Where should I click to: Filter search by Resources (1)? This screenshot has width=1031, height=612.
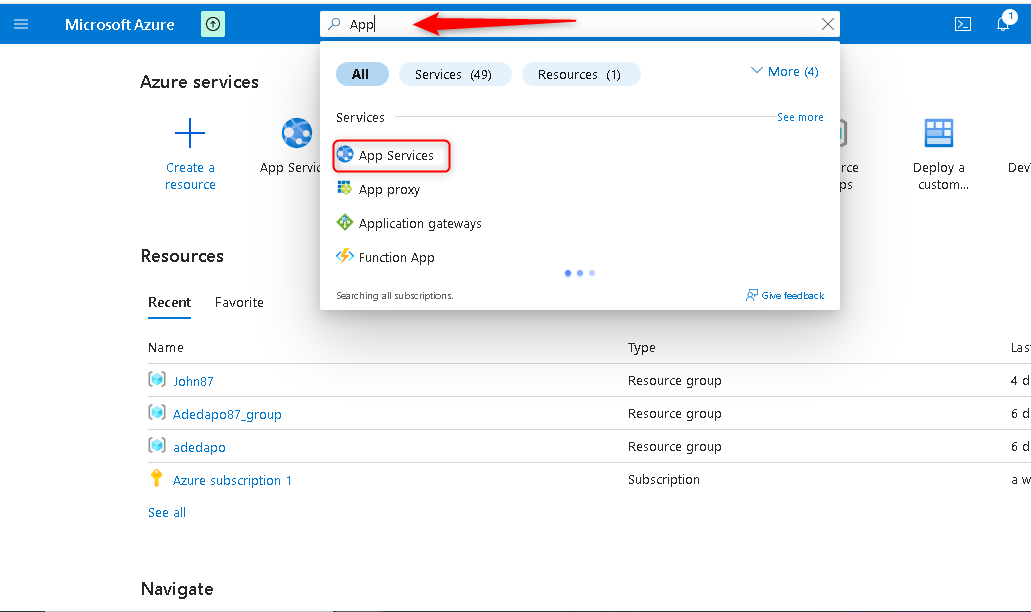581,73
